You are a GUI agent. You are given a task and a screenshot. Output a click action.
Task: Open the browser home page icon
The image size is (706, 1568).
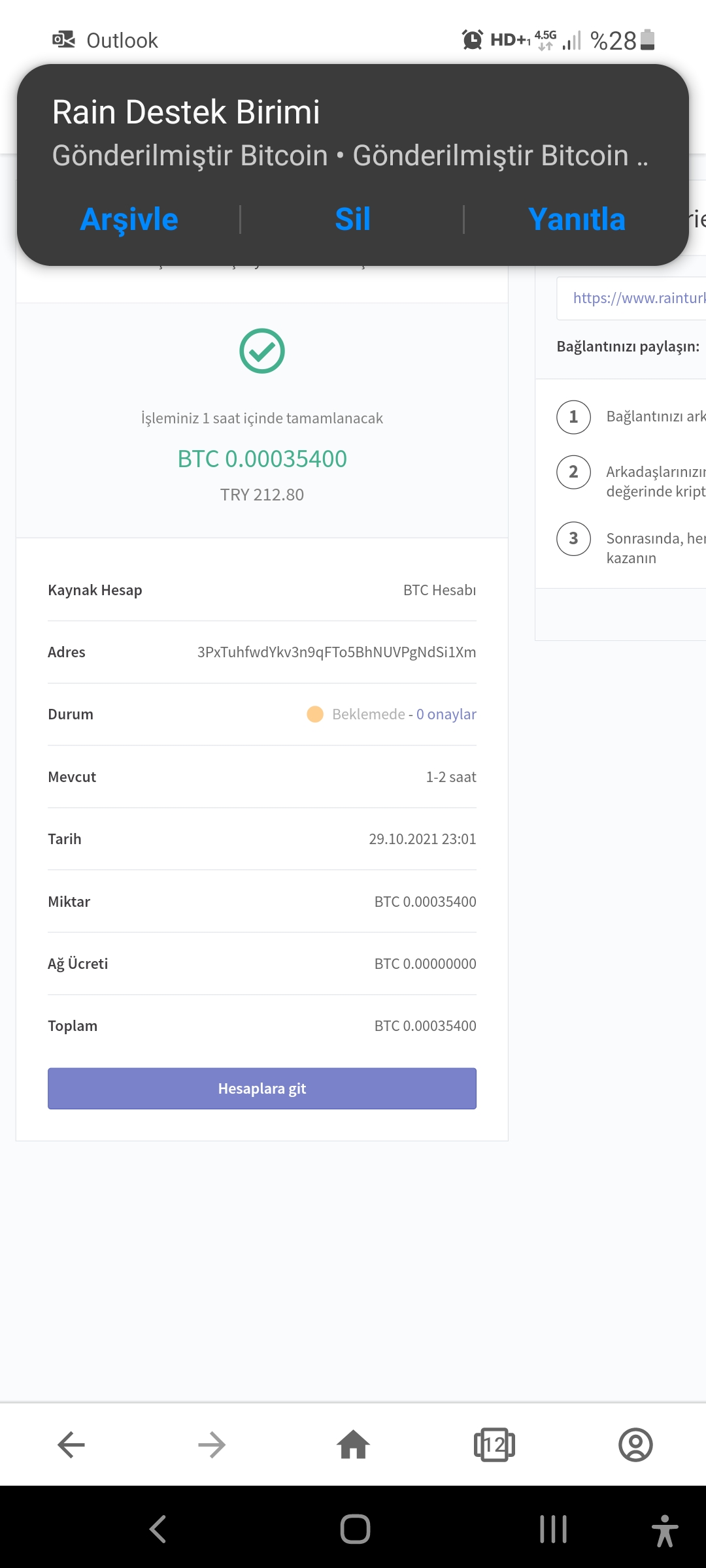(x=353, y=1444)
